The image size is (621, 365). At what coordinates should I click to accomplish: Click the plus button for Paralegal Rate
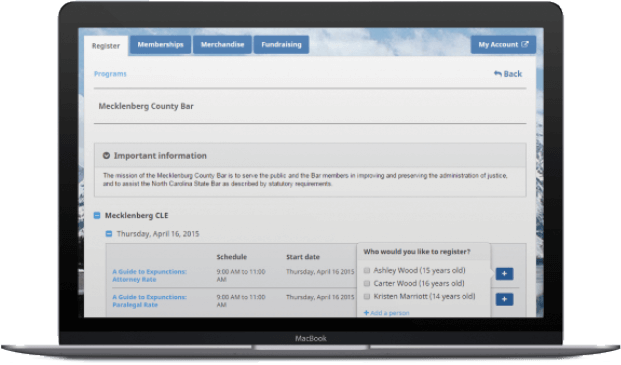pos(504,299)
